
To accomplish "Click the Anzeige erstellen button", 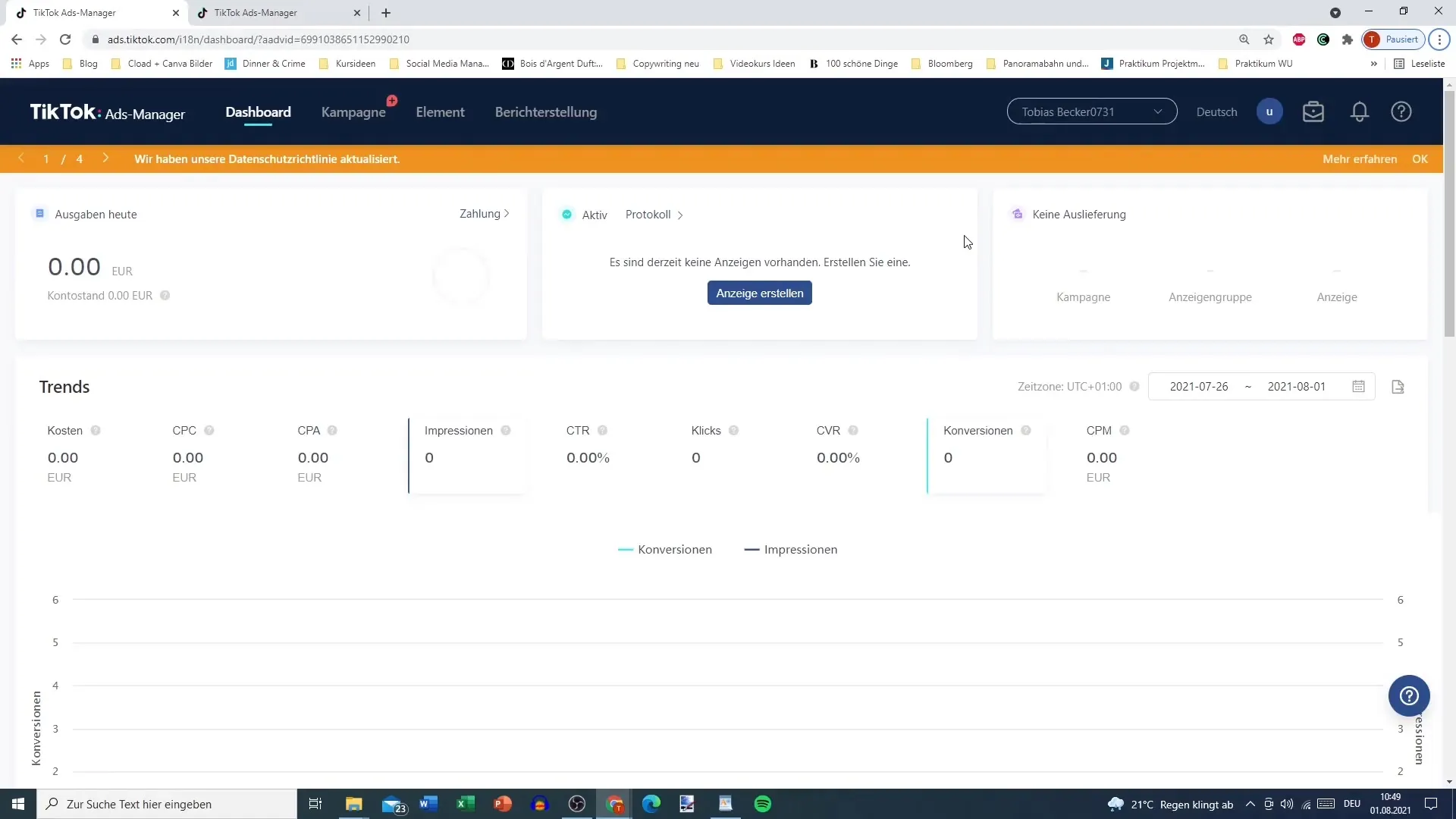I will click(x=759, y=293).
